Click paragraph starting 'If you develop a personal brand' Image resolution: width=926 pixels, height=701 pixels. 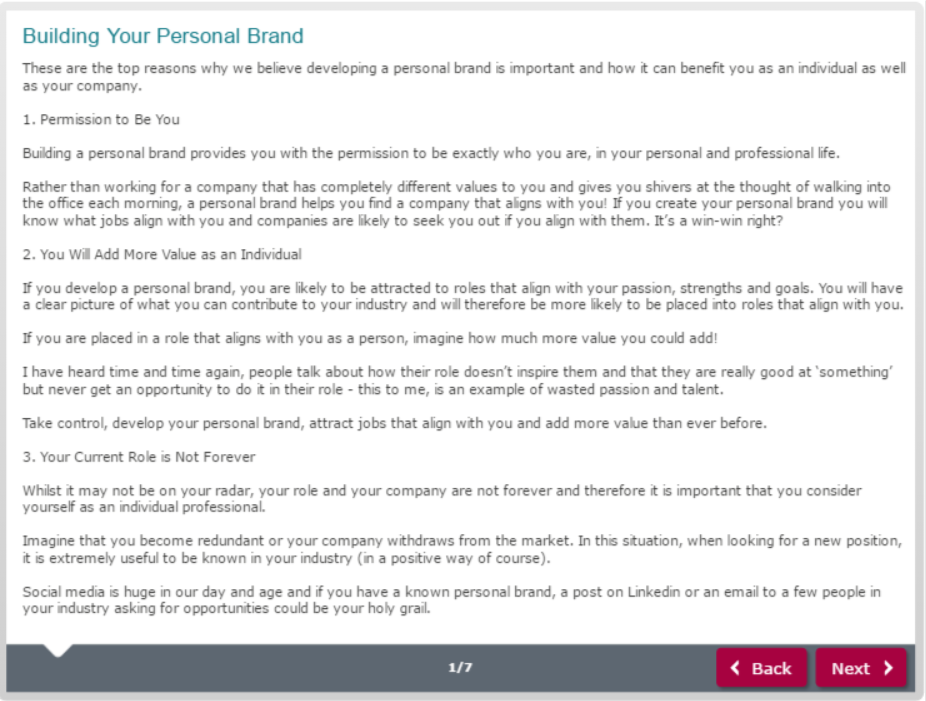pos(463,296)
